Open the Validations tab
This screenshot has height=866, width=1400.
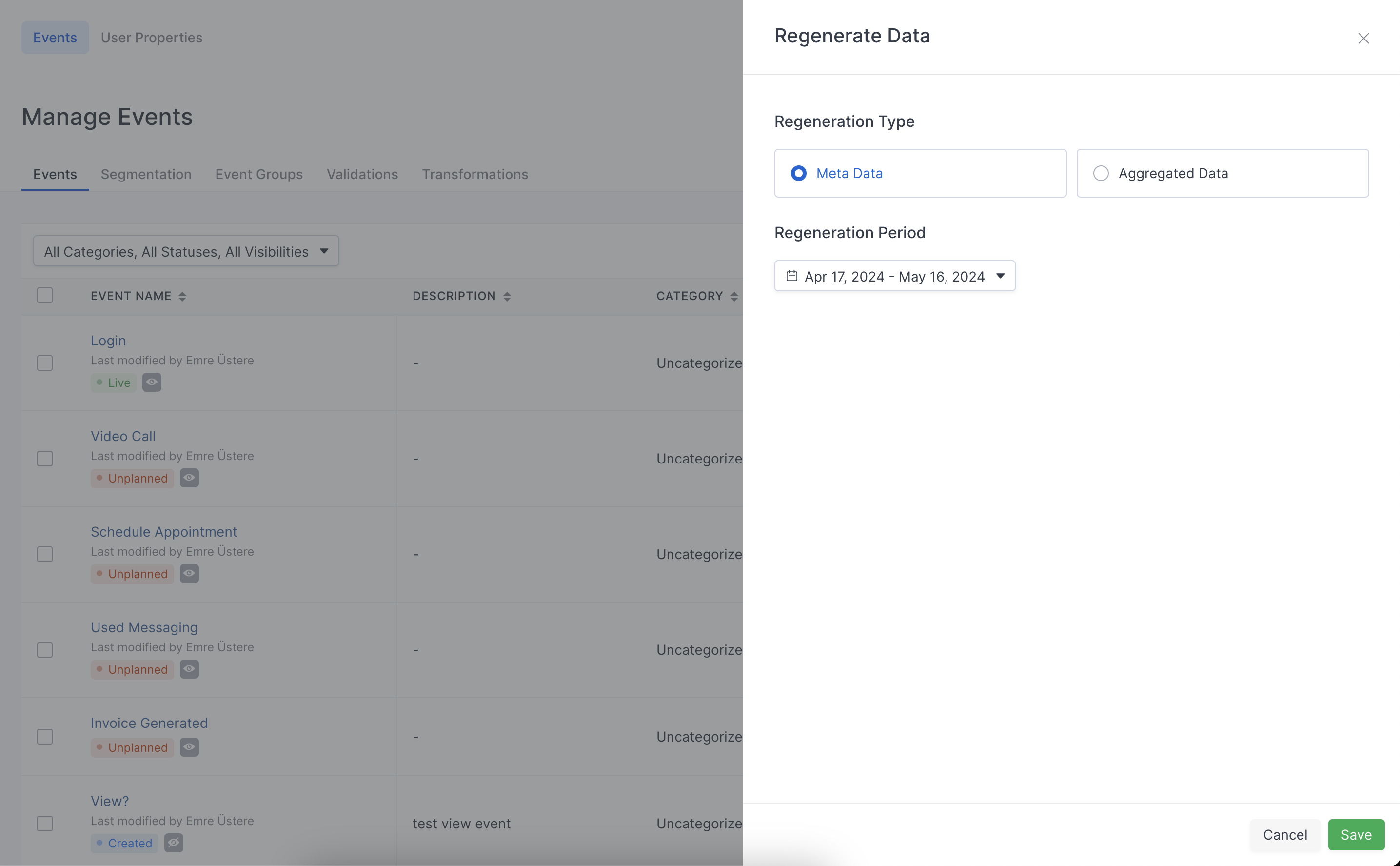tap(362, 174)
